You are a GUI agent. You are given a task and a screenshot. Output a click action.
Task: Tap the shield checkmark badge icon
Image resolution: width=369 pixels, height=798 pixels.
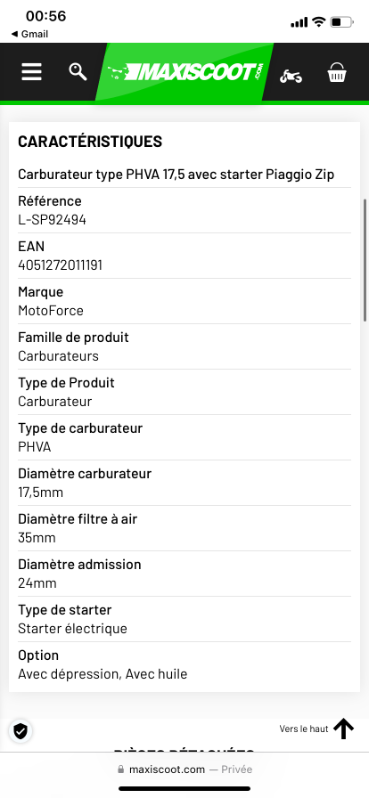point(20,731)
